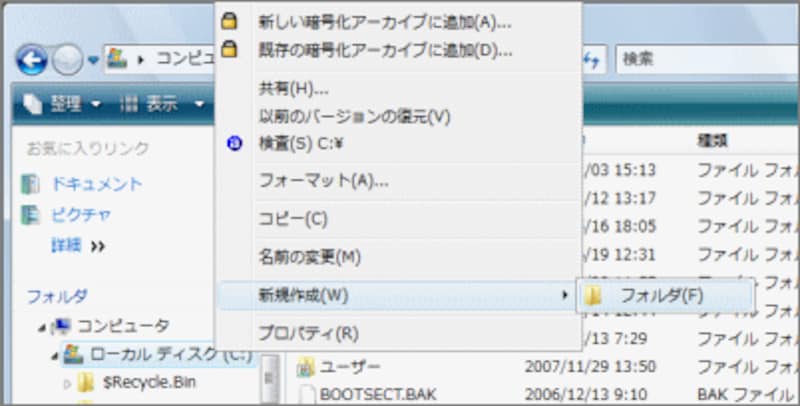Viewport: 800px width, 406px height.
Task: Open ピクチャ favorite link
Action: (81, 215)
